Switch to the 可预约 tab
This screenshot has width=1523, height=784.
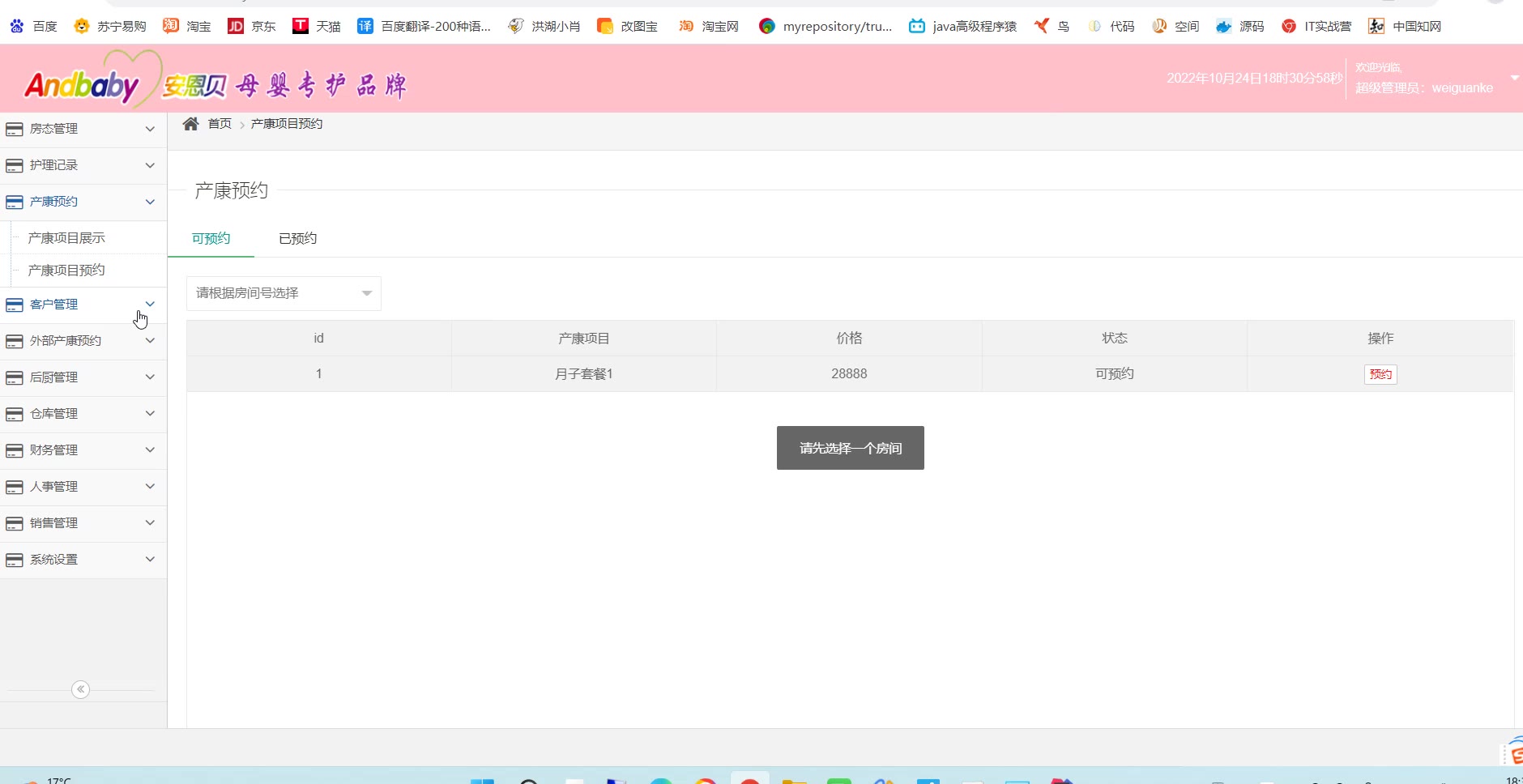coord(211,238)
